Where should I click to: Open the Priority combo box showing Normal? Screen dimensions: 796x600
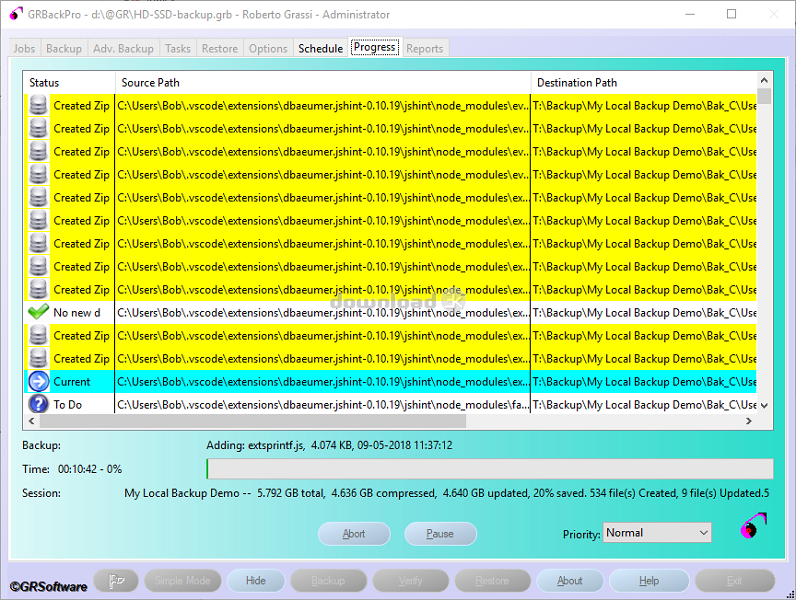657,532
